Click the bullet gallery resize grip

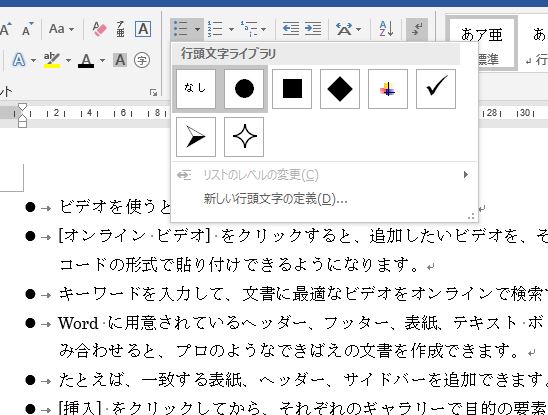[471, 216]
